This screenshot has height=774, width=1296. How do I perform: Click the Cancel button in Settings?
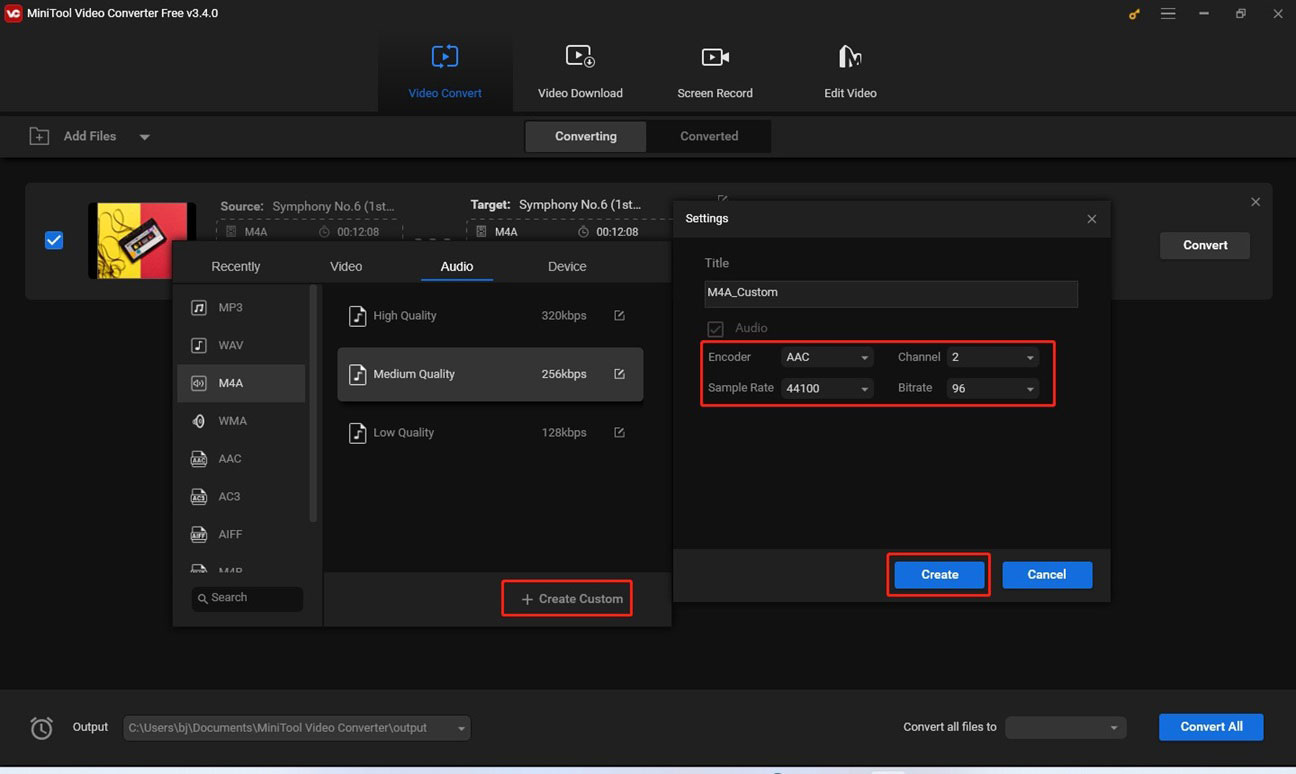click(1047, 575)
